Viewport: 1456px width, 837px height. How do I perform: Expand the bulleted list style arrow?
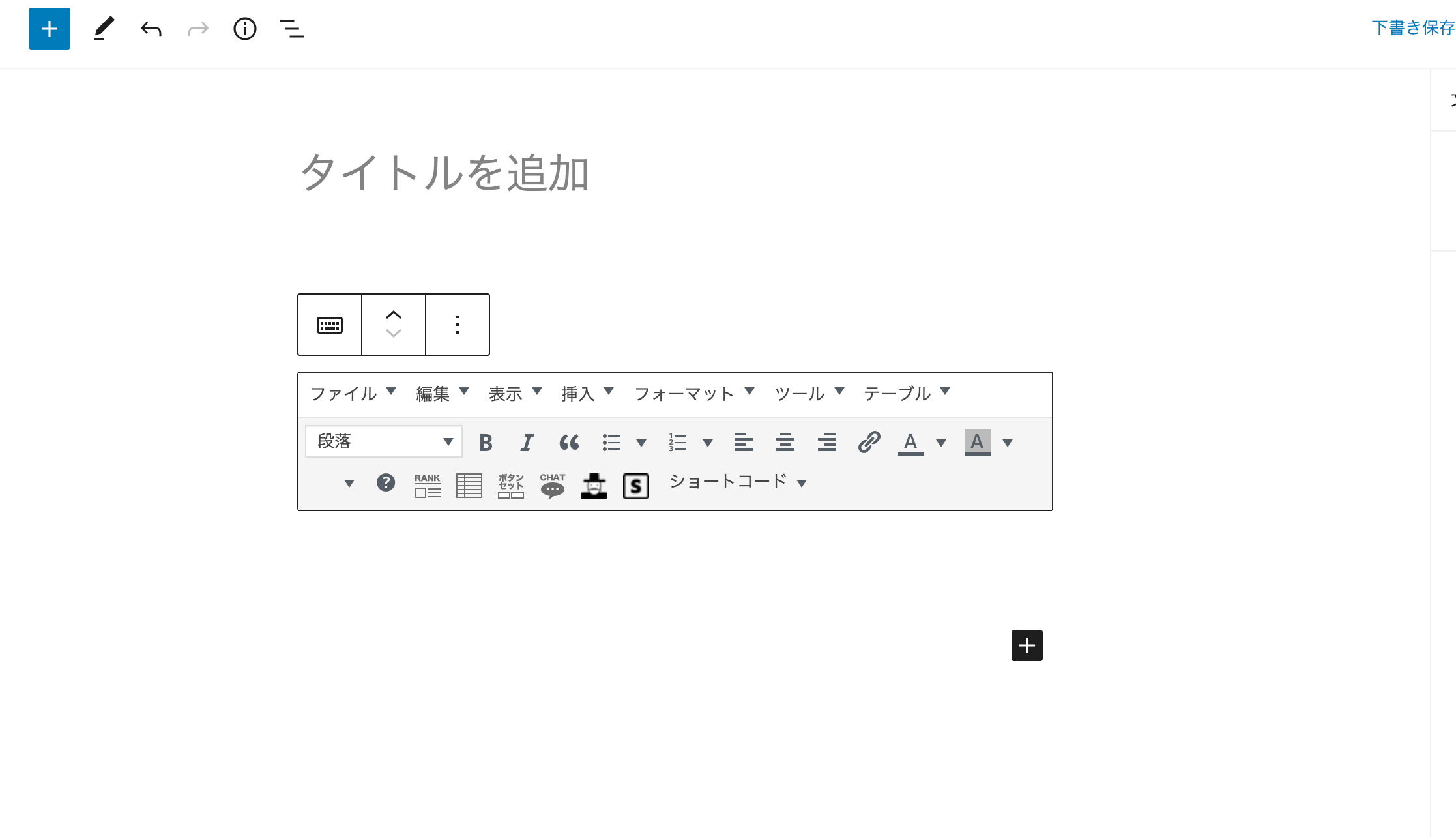point(641,443)
